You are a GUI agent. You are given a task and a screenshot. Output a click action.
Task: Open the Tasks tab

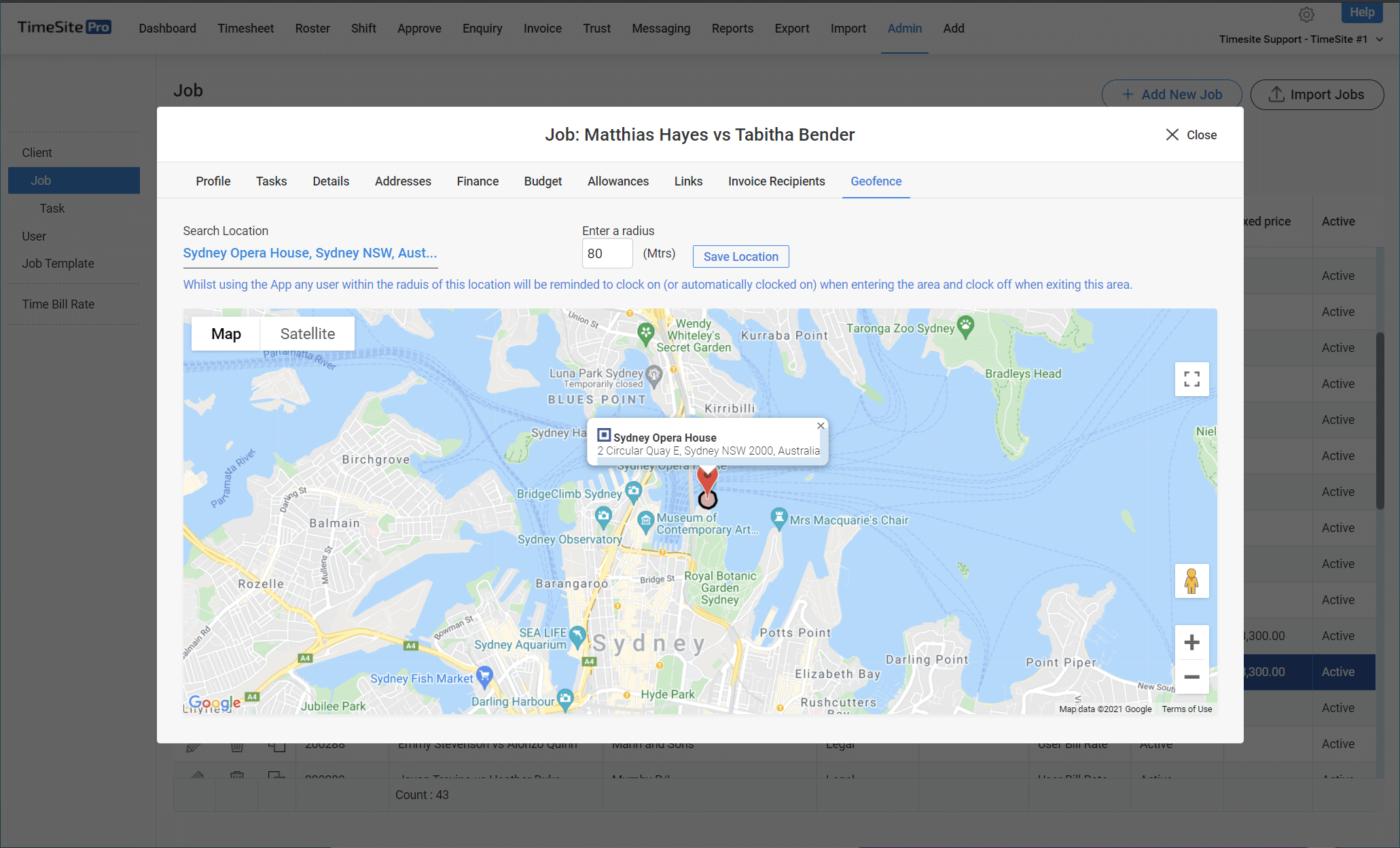pos(272,181)
